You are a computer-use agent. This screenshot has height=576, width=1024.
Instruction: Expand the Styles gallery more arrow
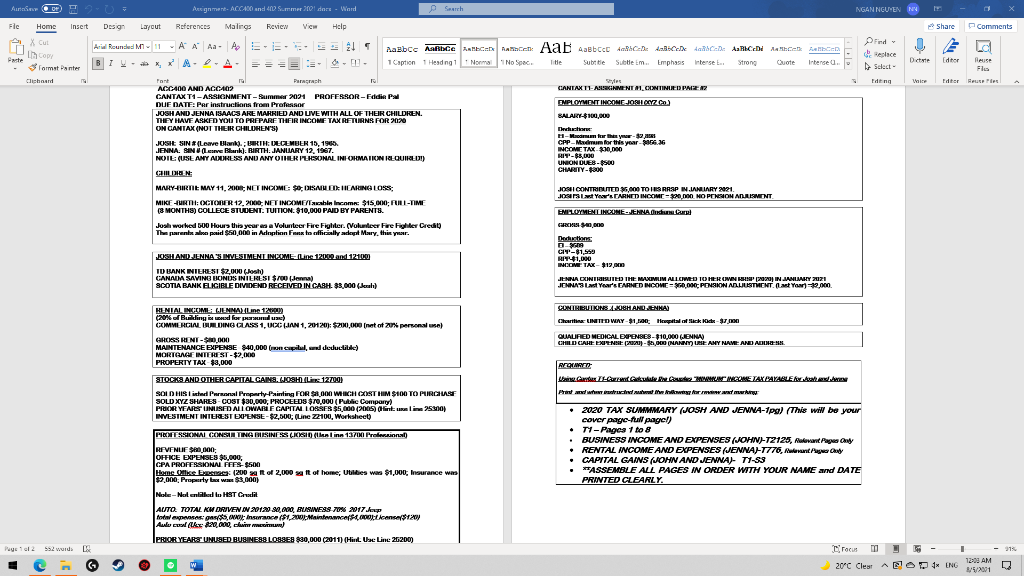coord(848,64)
